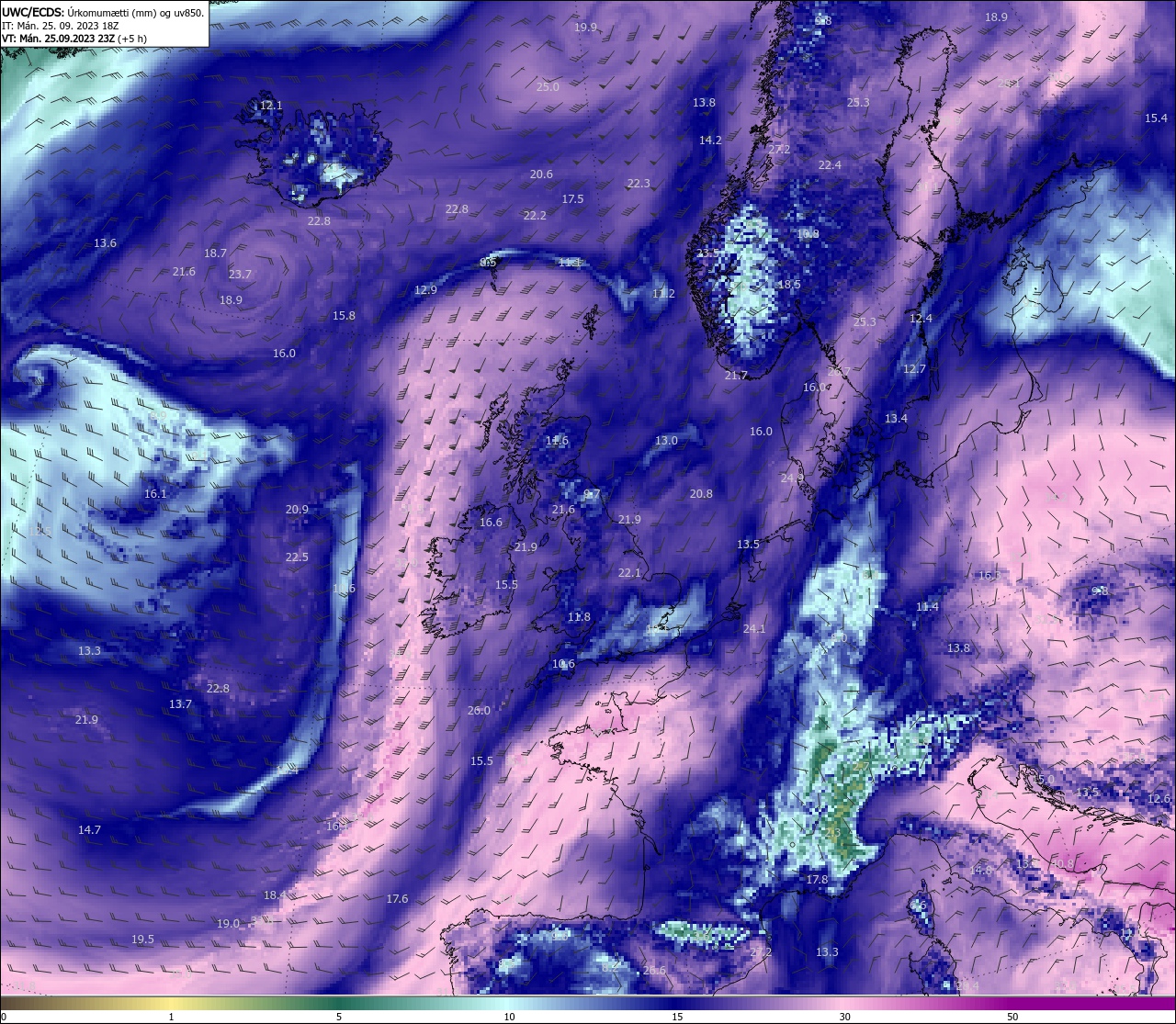Click the map value 20.9

pyautogui.click(x=297, y=510)
